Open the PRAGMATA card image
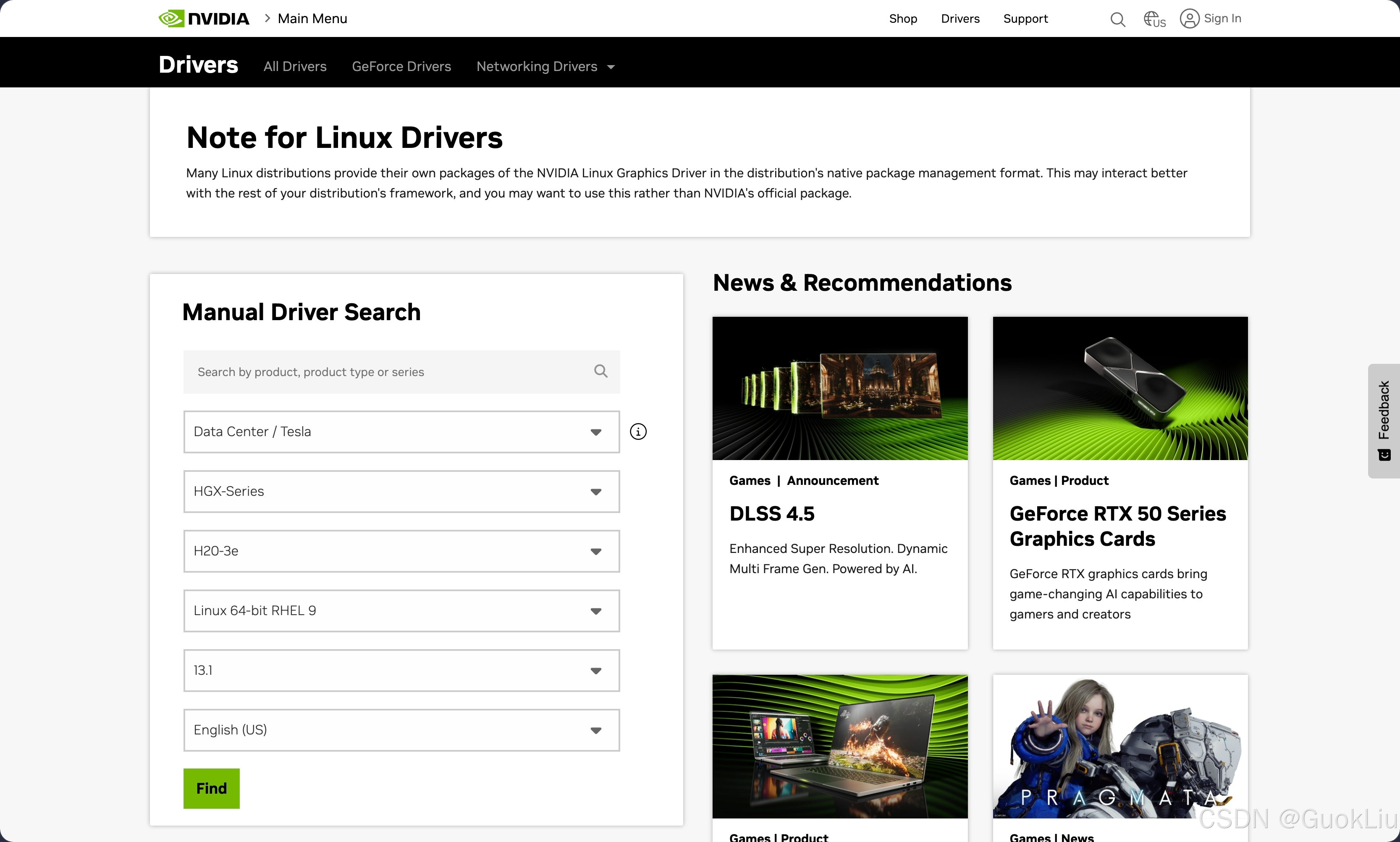Viewport: 1400px width, 842px height. click(1120, 746)
